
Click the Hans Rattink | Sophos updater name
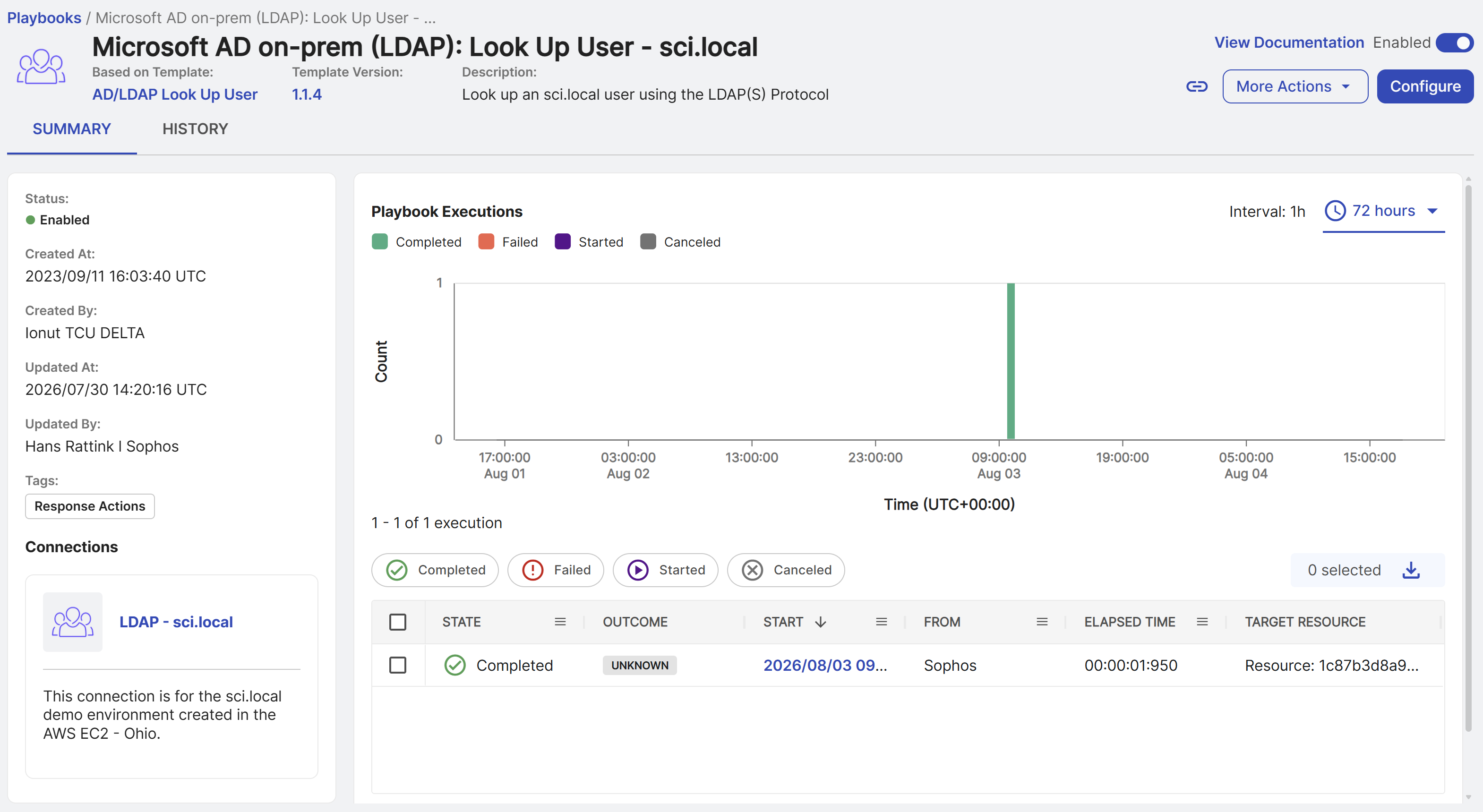pos(102,446)
